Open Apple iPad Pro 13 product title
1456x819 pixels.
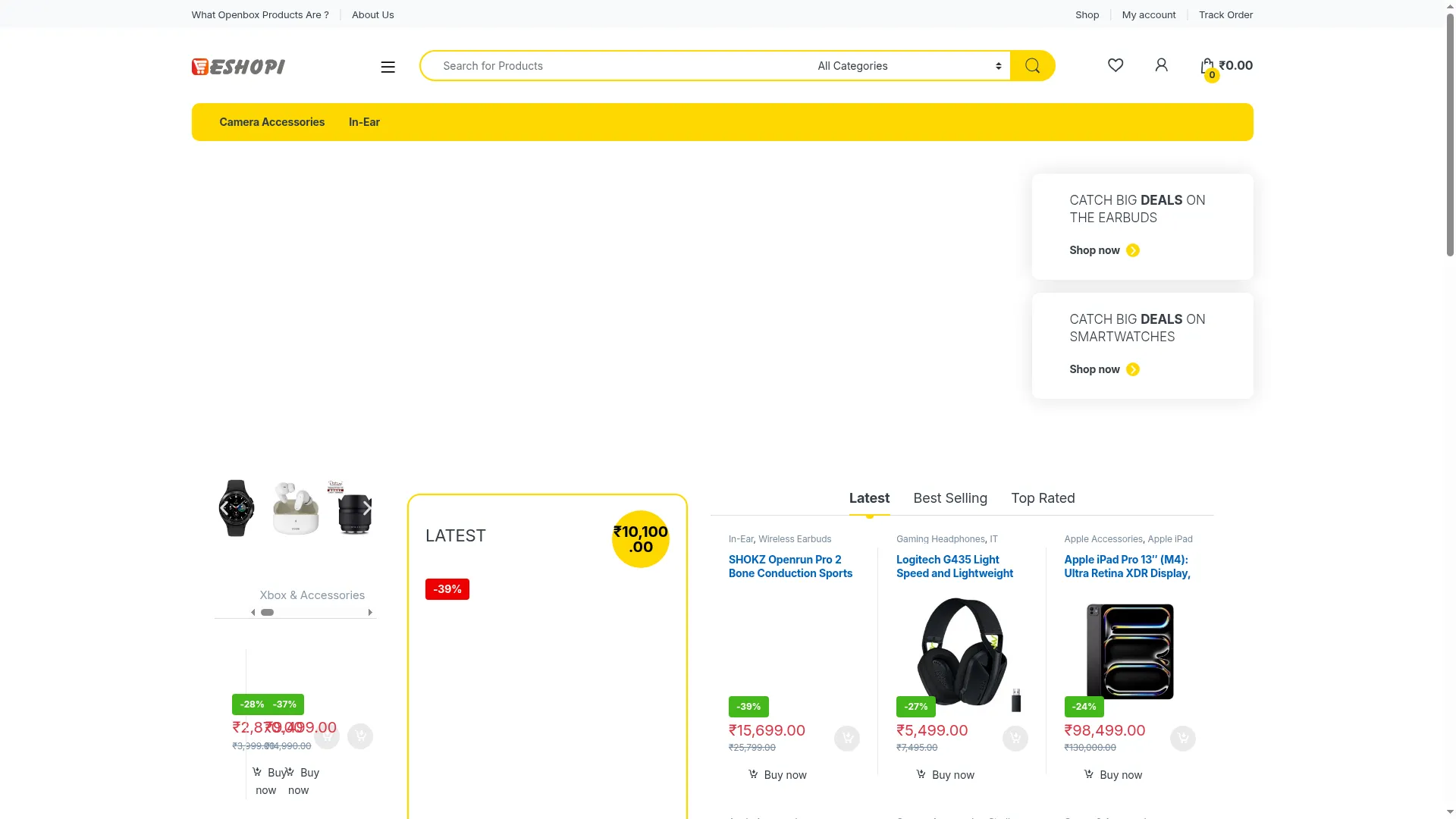(x=1127, y=566)
